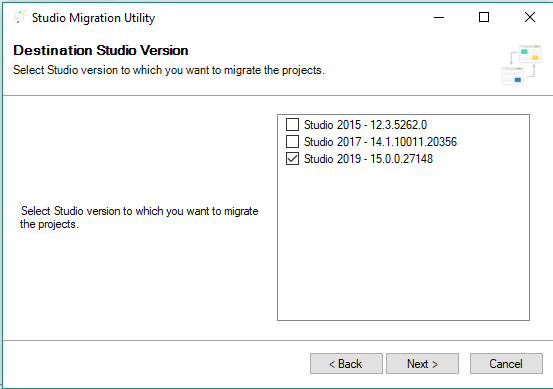Cancel the migration wizard
Image resolution: width=553 pixels, height=389 pixels.
[506, 364]
